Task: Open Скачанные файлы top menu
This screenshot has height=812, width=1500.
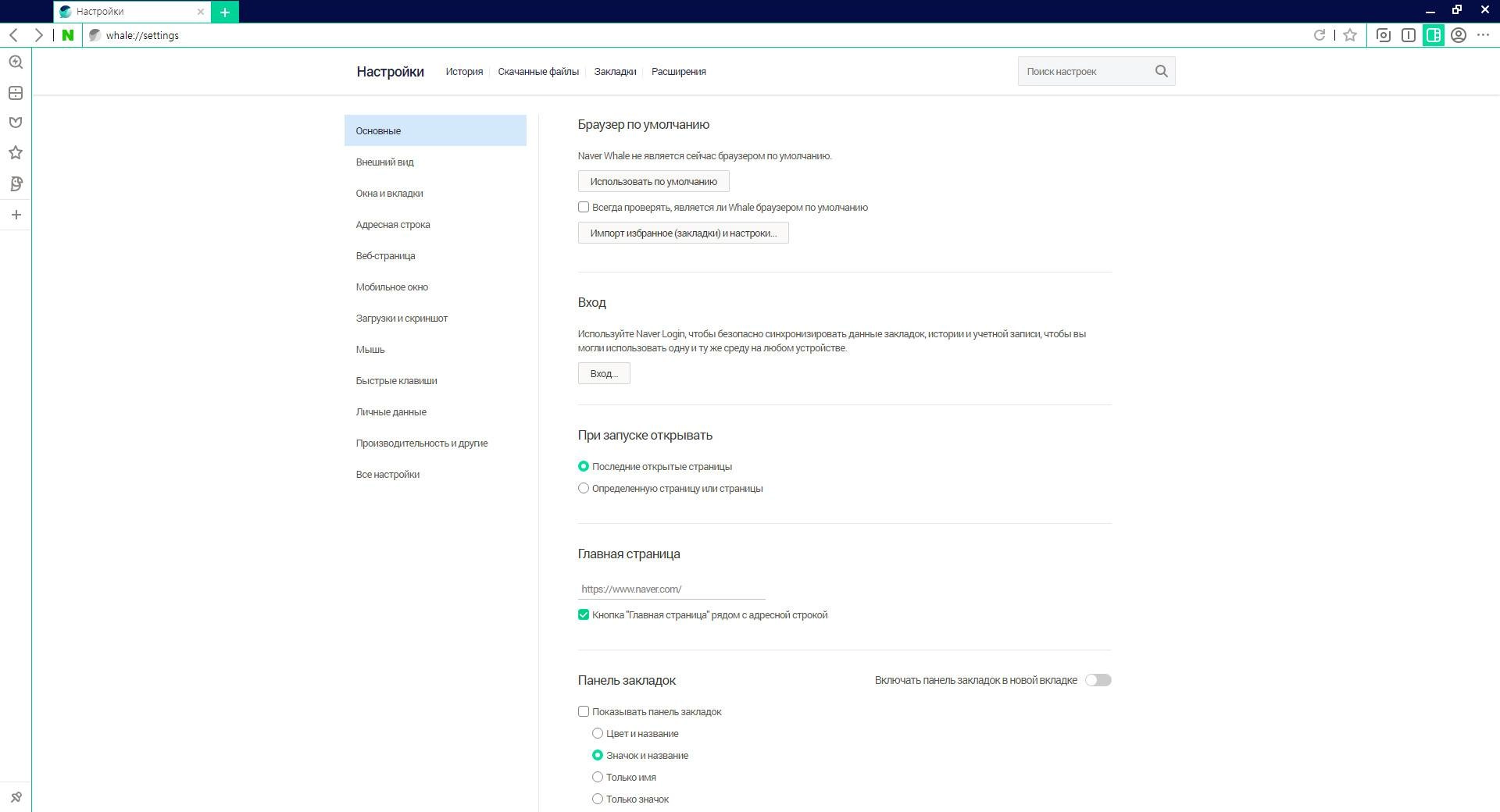Action: tap(538, 71)
